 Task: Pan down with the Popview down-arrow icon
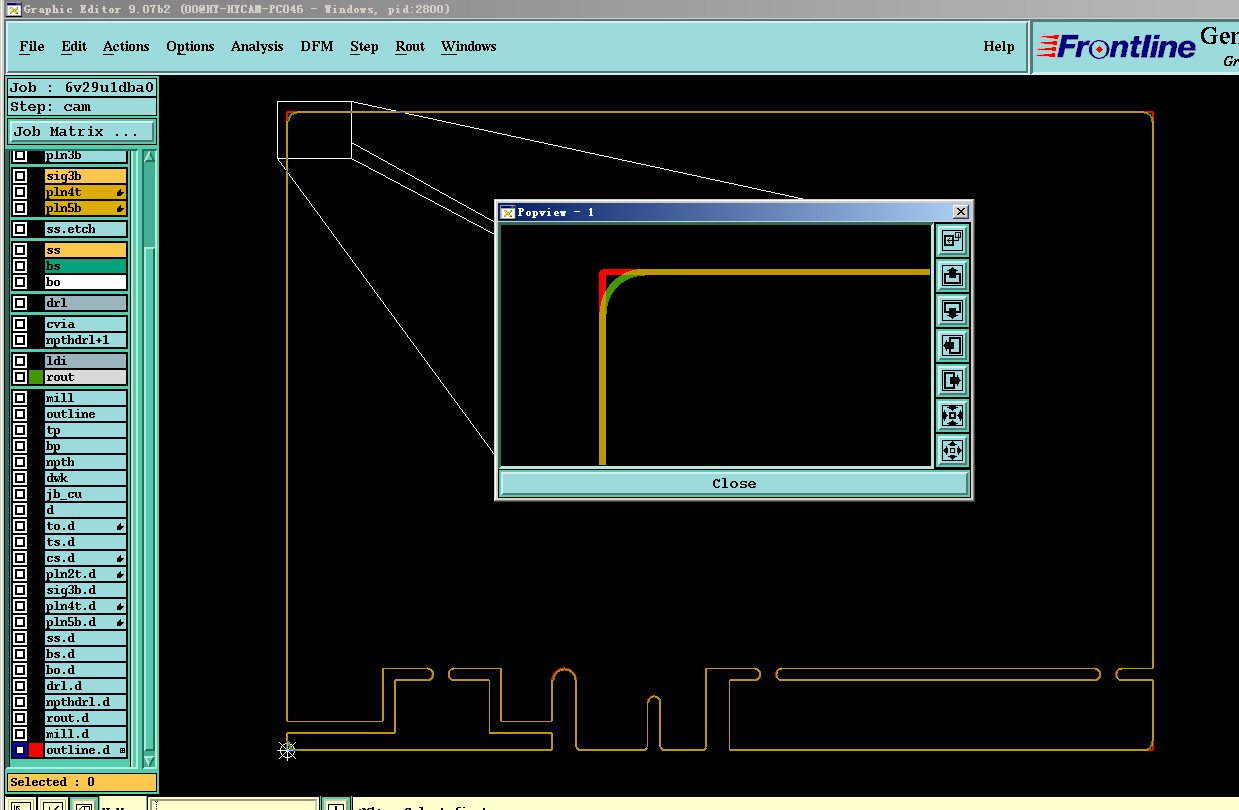pos(952,310)
